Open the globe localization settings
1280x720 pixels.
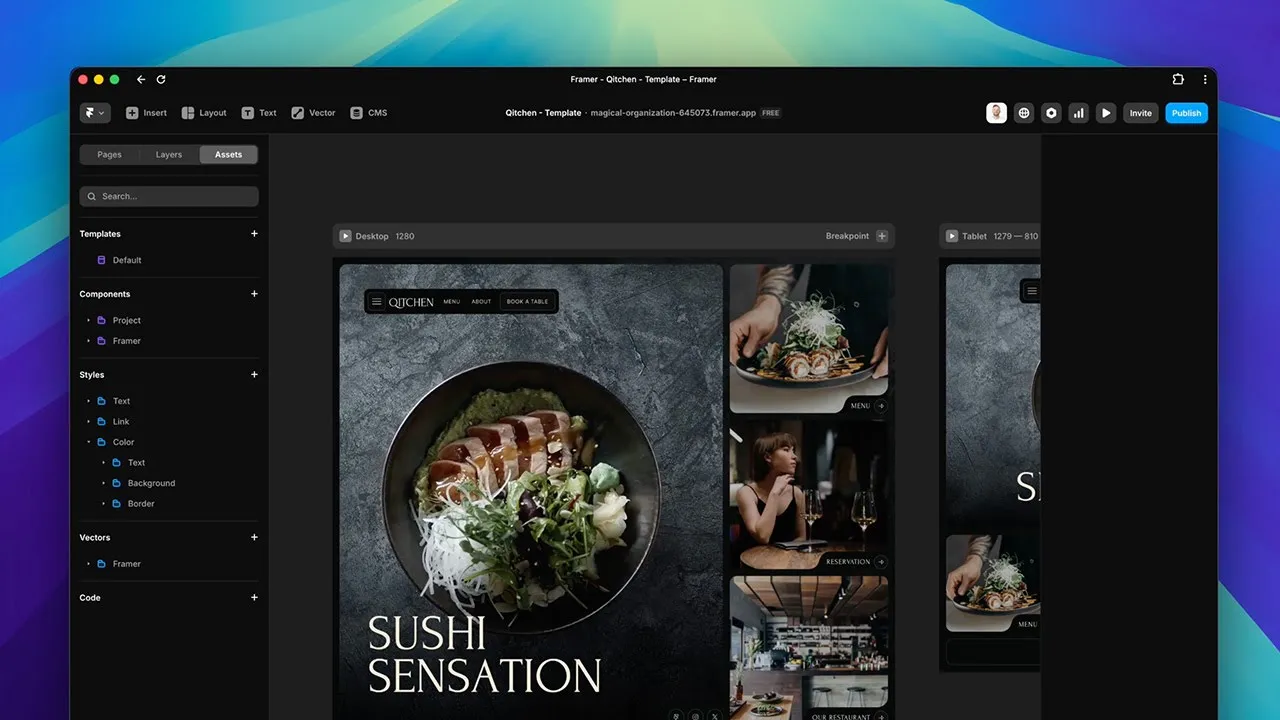coord(1024,113)
